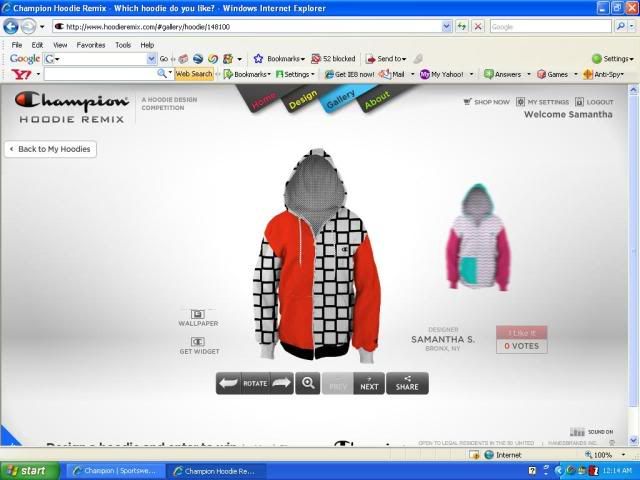Click the page vertical scrollbar down arrow
This screenshot has width=640, height=480.
(x=633, y=440)
